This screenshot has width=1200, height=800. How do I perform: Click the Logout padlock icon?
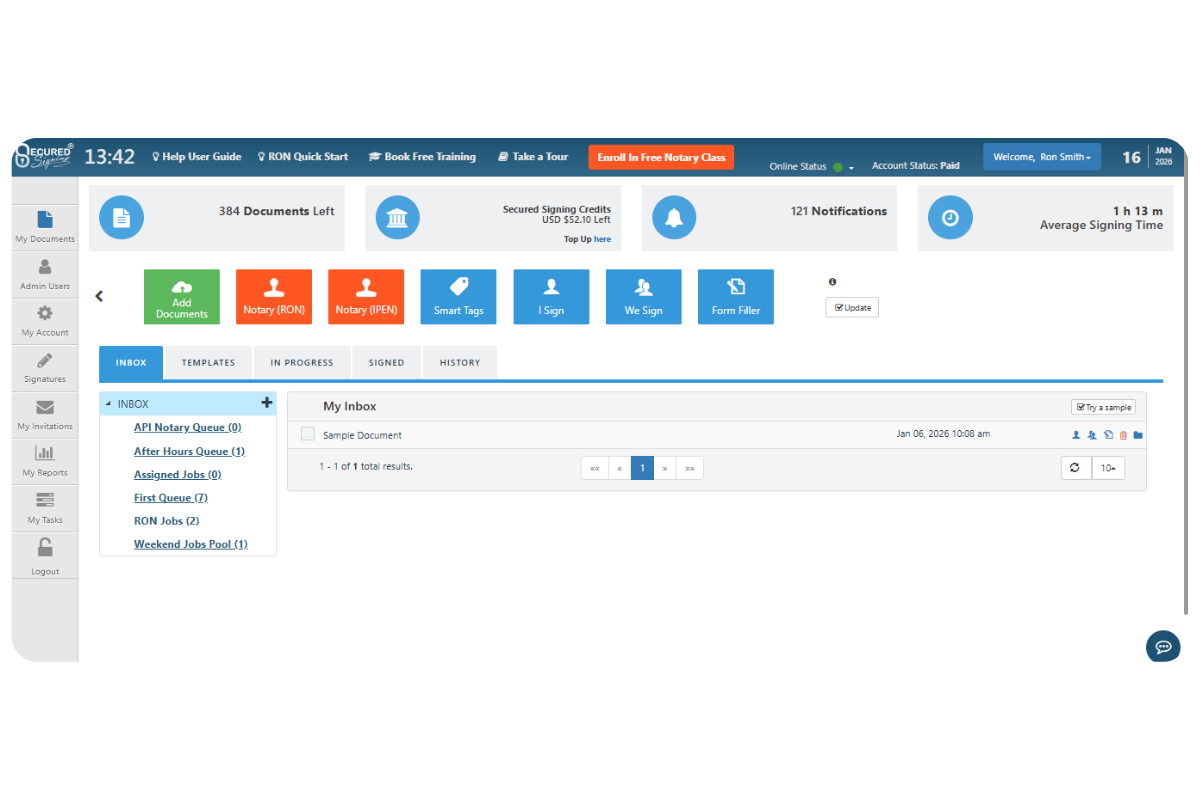45,547
